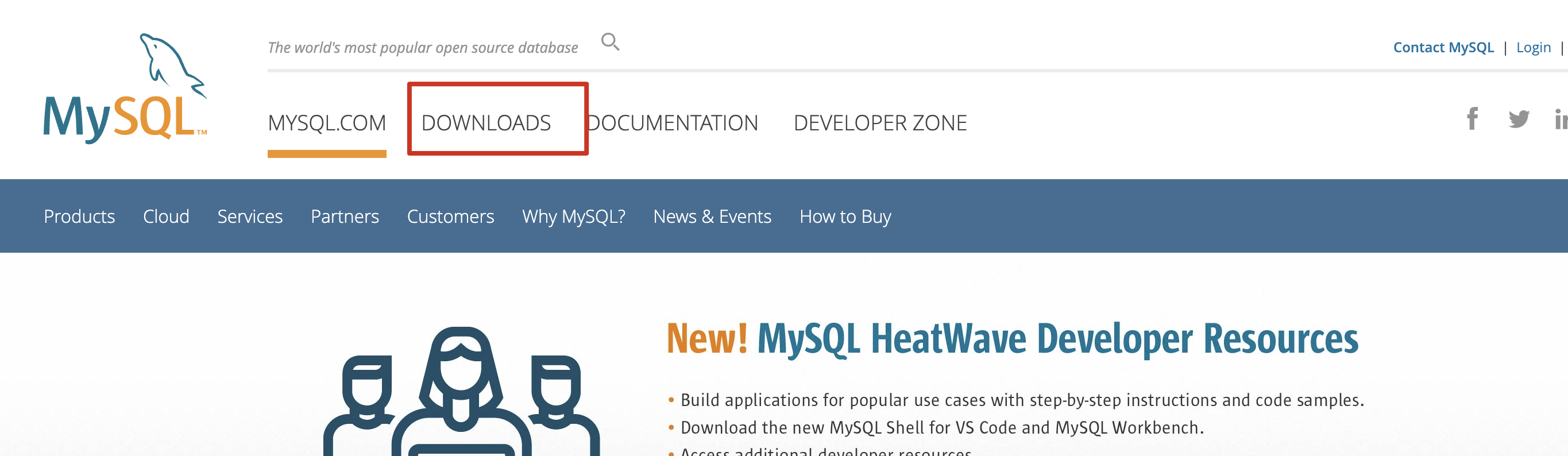
Task: Switch to the DEVELOPER ZONE tab
Action: pyautogui.click(x=880, y=123)
